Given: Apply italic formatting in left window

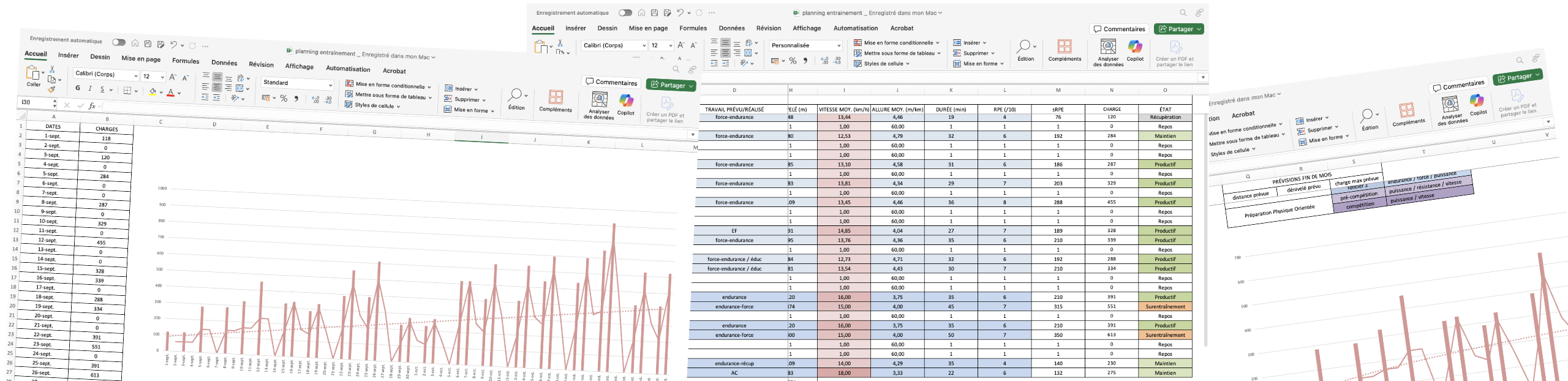Looking at the screenshot, I should (90, 89).
